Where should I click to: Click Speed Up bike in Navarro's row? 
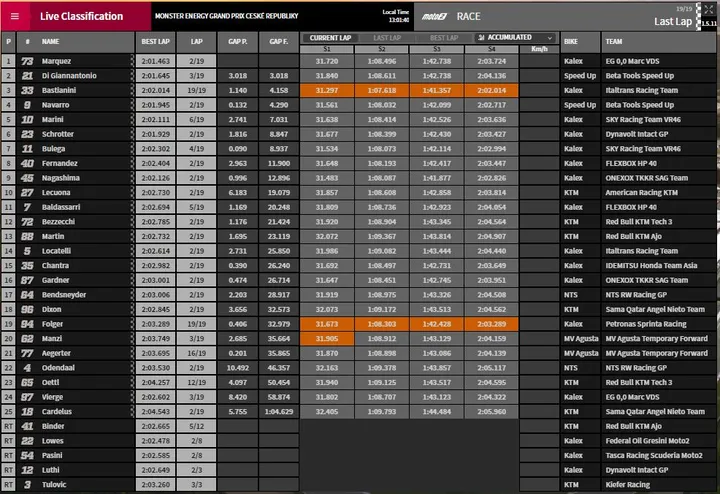click(579, 105)
